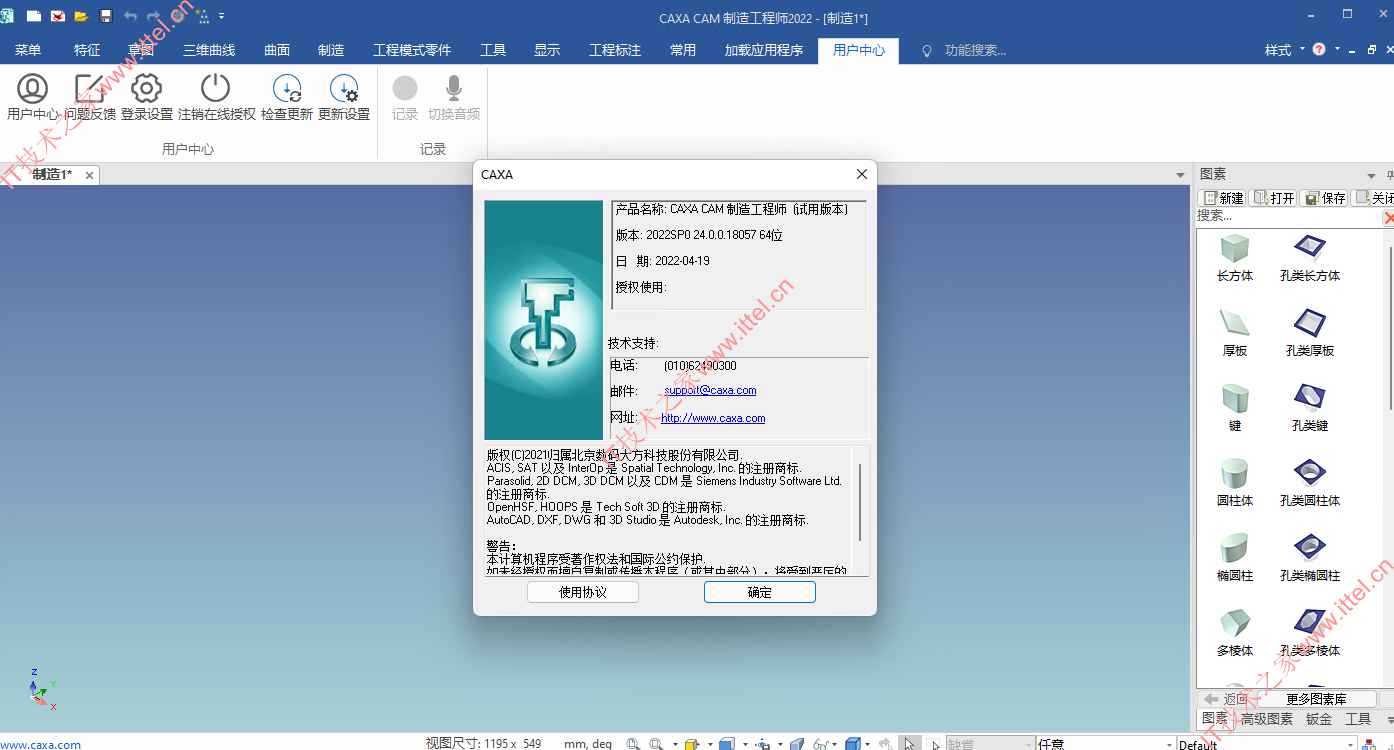The height and width of the screenshot is (750, 1394).
Task: Click the 记录 record circle icon
Action: coord(405,97)
